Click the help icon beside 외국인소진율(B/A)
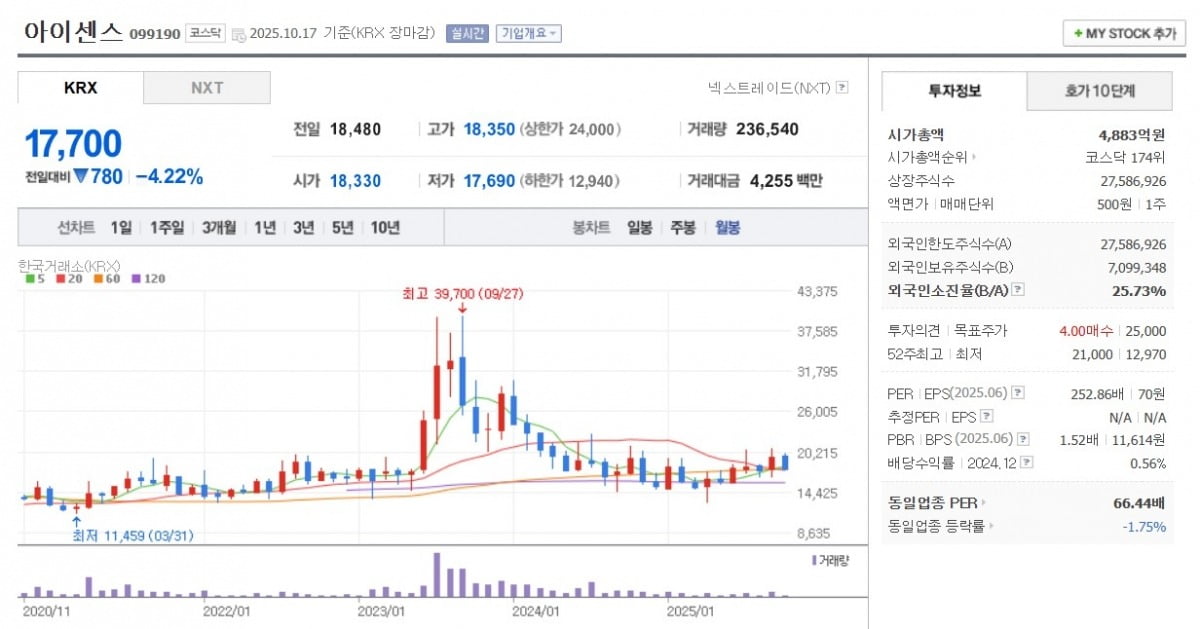This screenshot has width=1200, height=629. 1018,290
